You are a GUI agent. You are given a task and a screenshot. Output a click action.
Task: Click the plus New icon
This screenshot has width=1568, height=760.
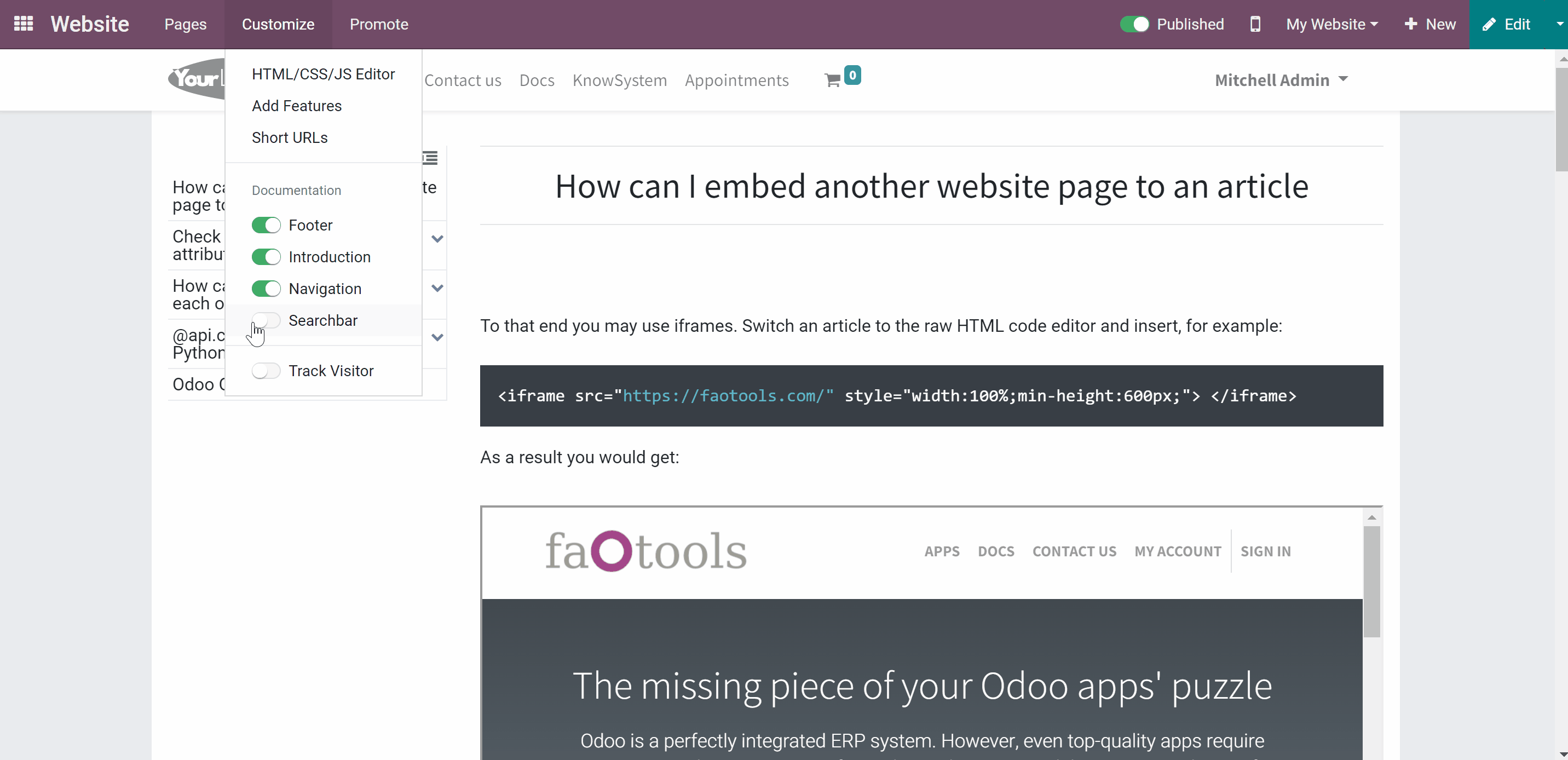[x=1410, y=24]
